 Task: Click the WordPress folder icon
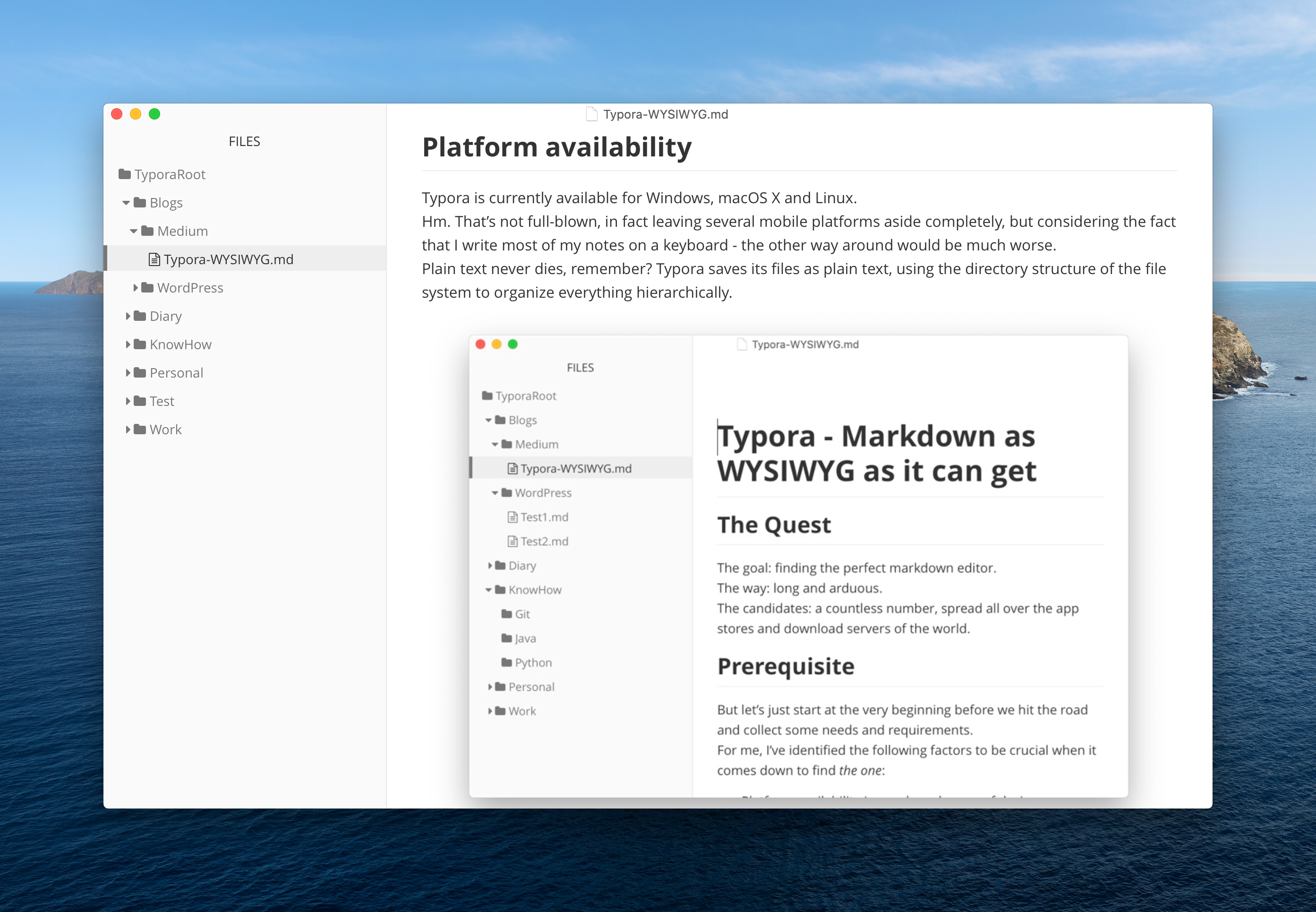point(147,287)
